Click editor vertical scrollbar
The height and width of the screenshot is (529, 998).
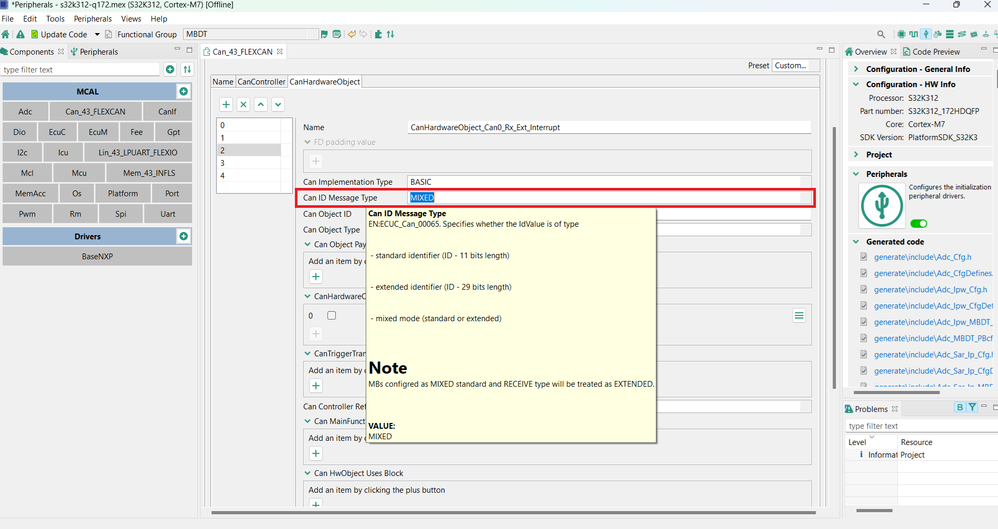pos(834,258)
